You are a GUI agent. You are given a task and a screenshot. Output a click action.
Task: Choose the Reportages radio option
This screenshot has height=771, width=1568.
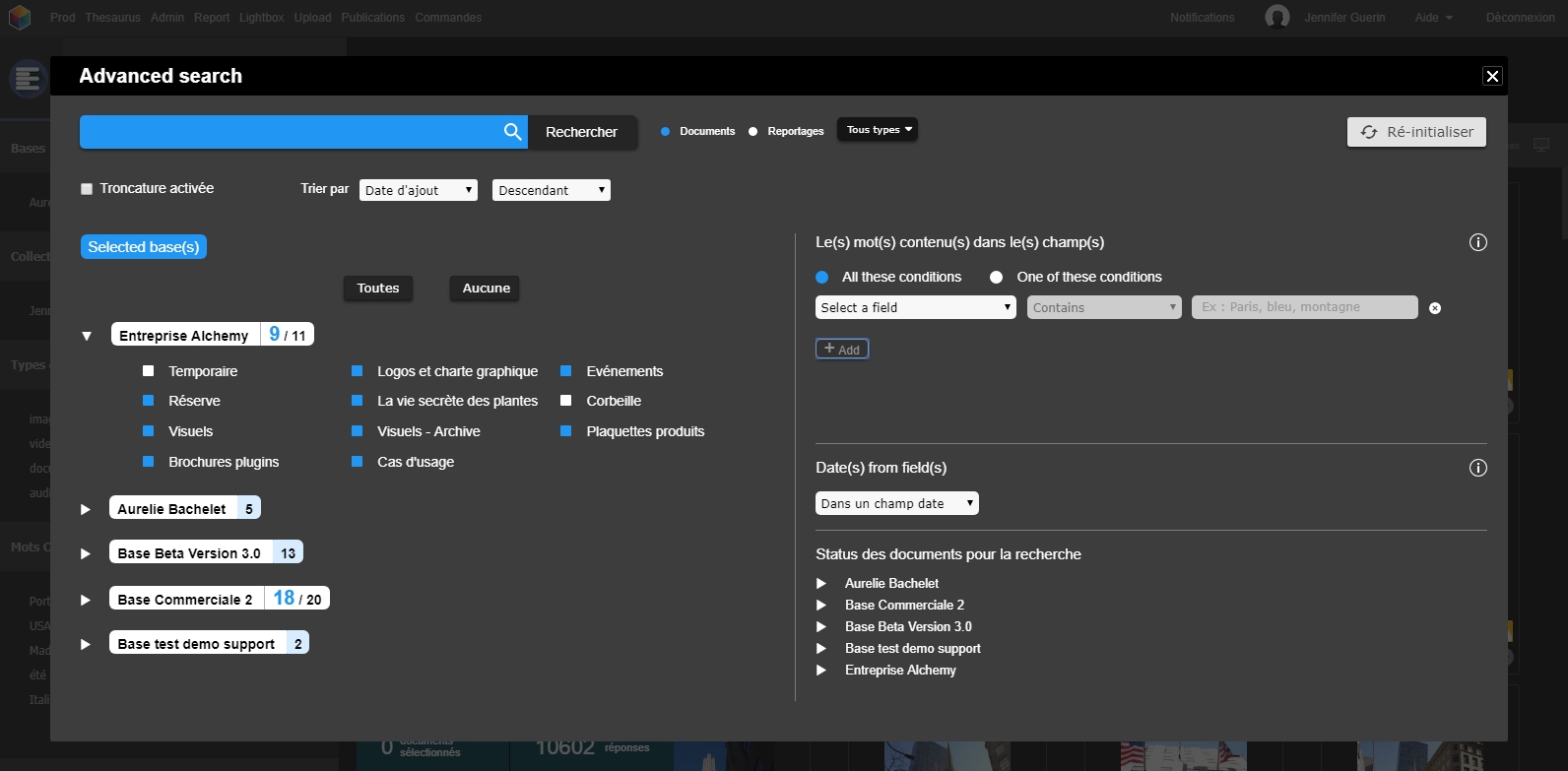[x=753, y=131]
